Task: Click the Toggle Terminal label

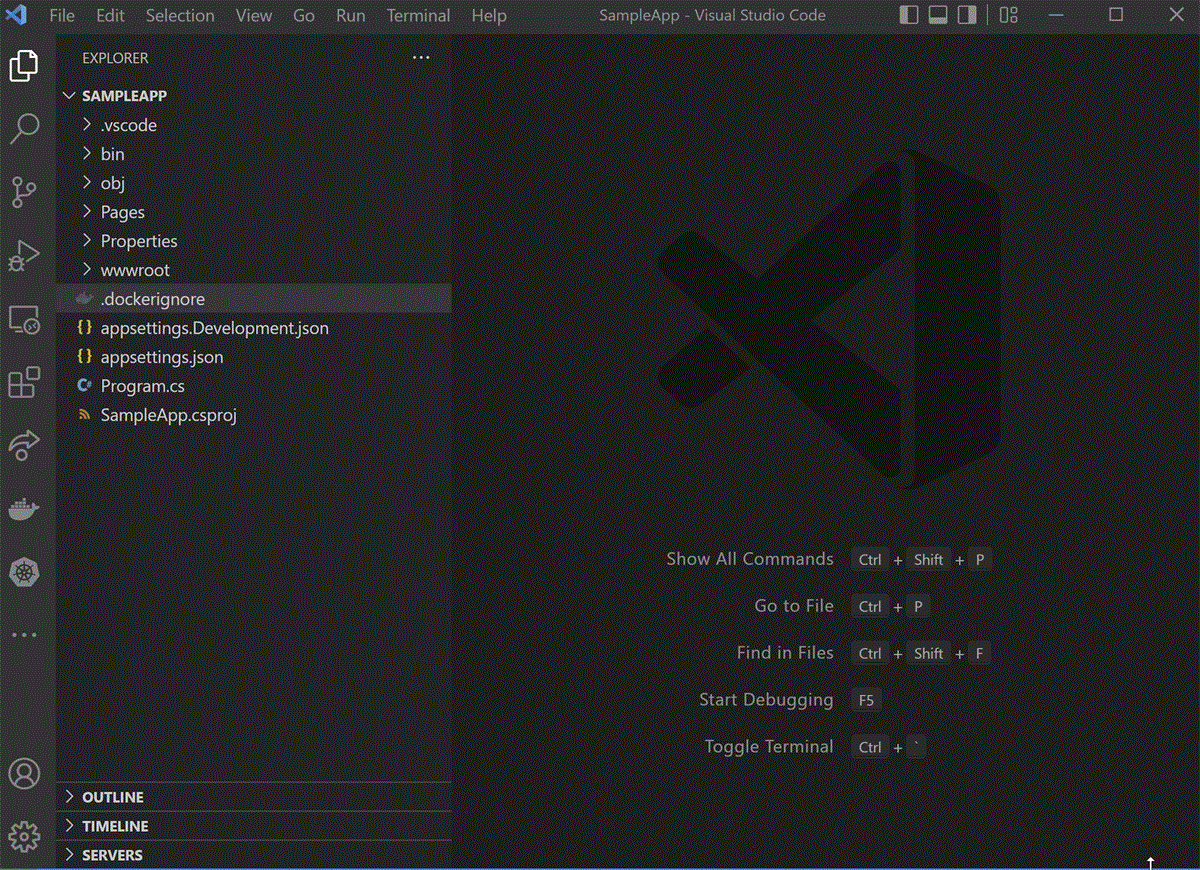Action: coord(769,747)
